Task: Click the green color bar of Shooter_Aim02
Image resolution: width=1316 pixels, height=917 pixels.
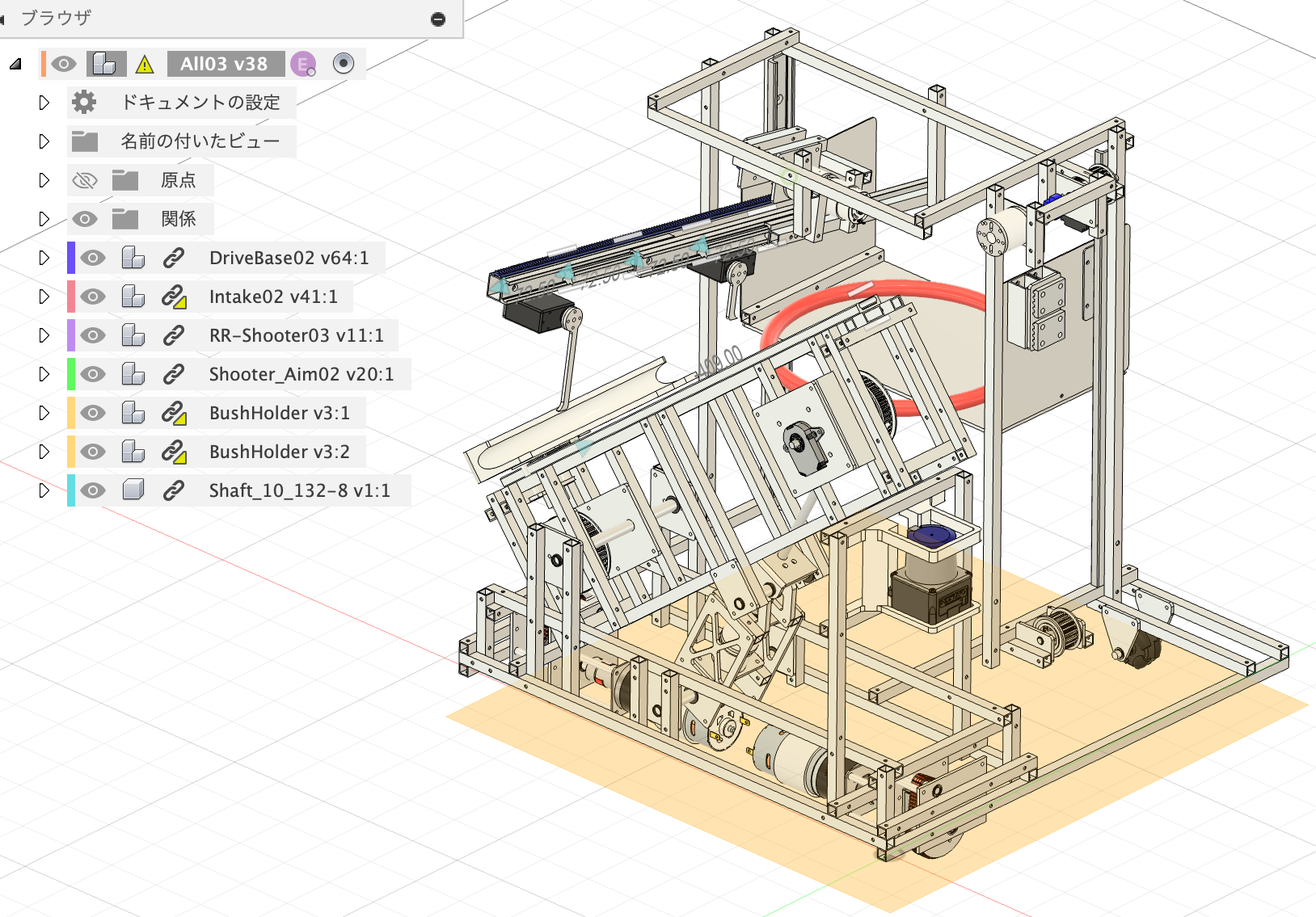Action: point(71,374)
